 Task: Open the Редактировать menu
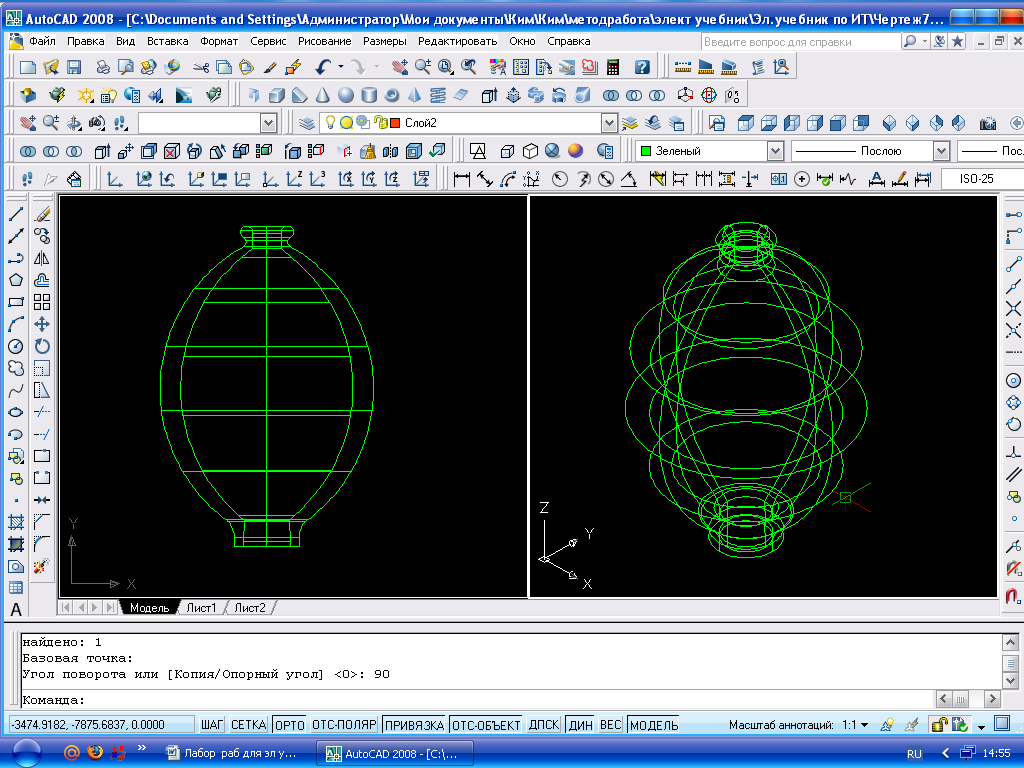(x=457, y=41)
